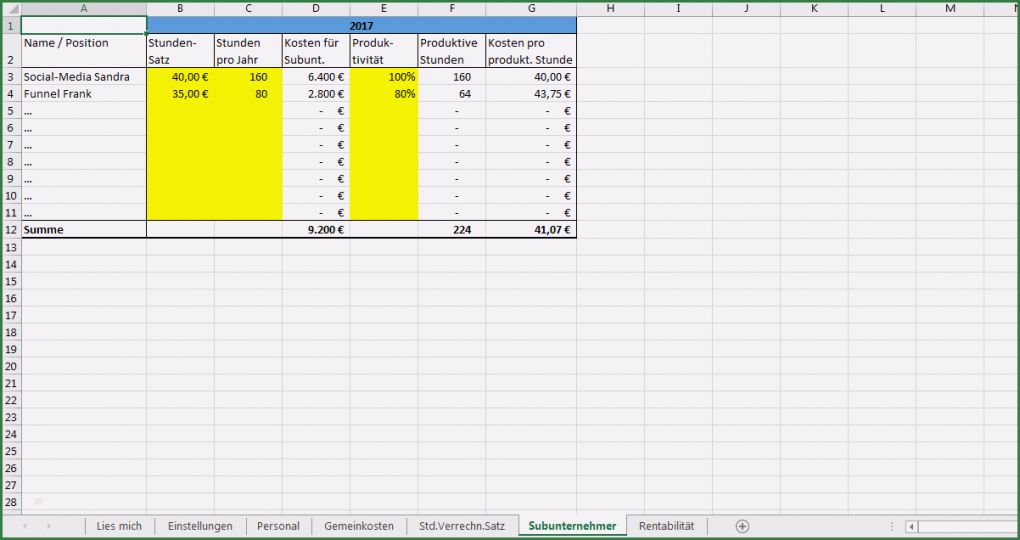Image resolution: width=1020 pixels, height=540 pixels.
Task: Click the 2017 merged header cell
Action: [x=361, y=25]
